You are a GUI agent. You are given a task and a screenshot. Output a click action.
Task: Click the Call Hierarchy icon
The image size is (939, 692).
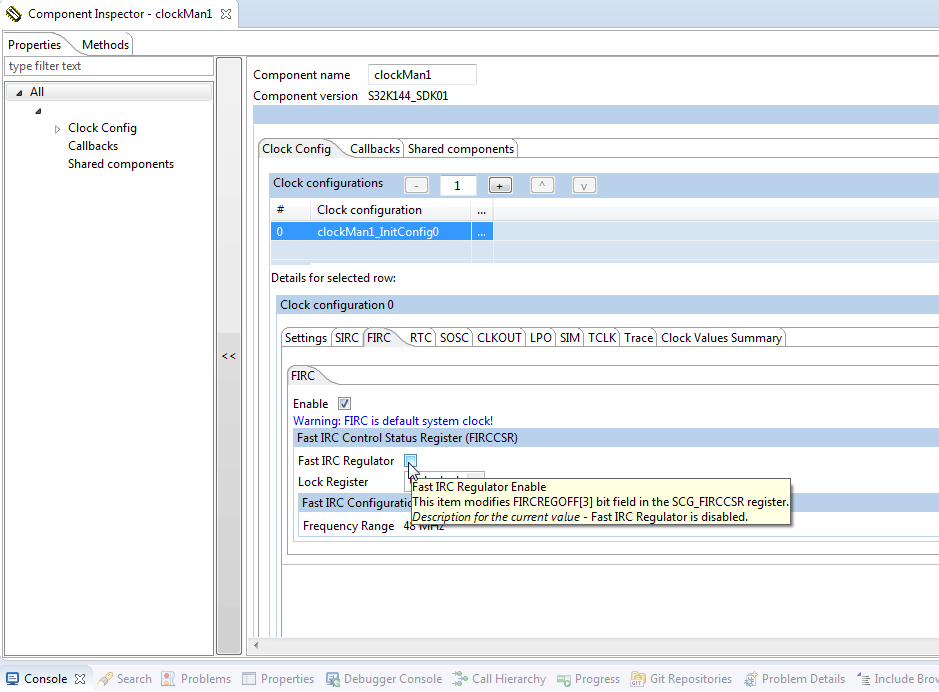[460, 679]
